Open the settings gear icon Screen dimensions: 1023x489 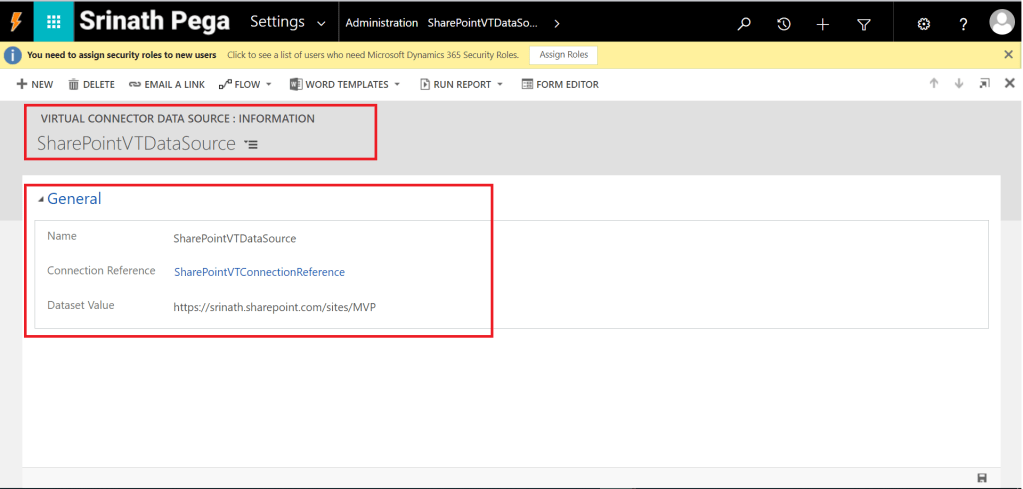[x=923, y=24]
